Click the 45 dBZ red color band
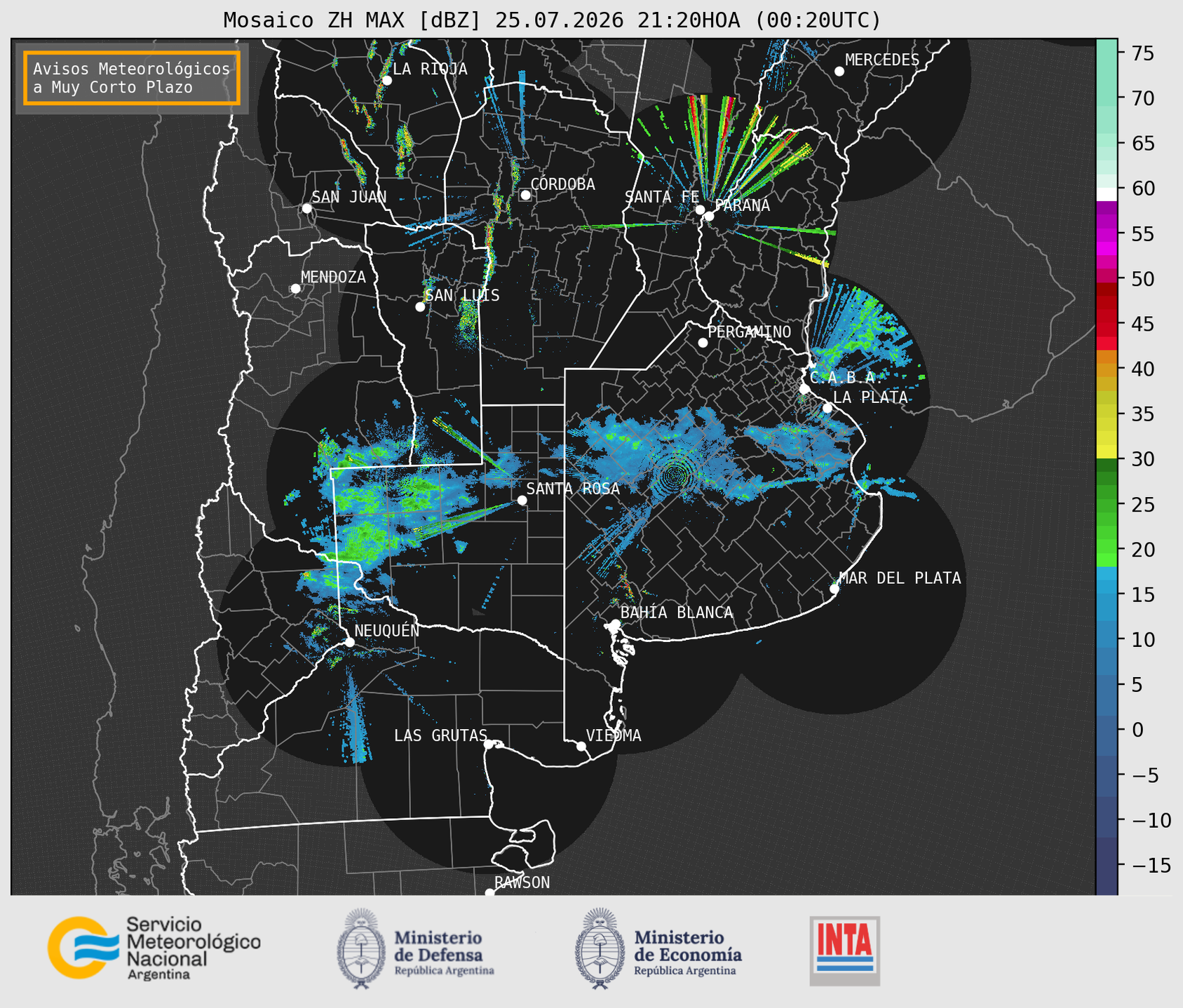Screen dimensions: 1183x1008 pyautogui.click(x=1106, y=324)
